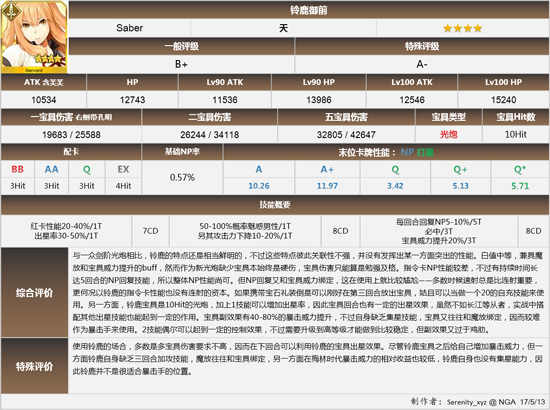
Task: Click the '天' attribute cell
Action: (283, 28)
